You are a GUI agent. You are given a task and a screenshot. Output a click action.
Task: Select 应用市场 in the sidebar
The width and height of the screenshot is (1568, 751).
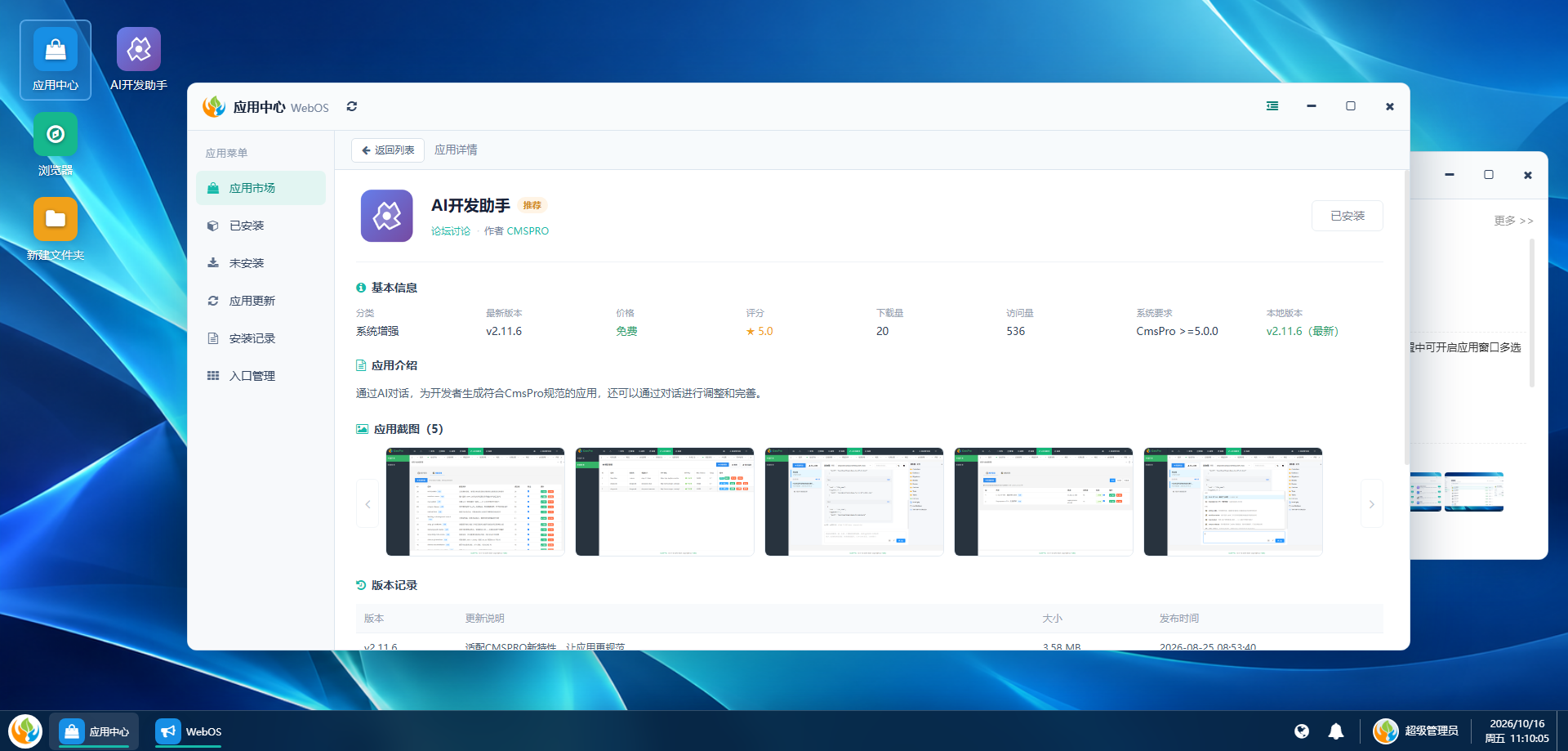(x=261, y=188)
